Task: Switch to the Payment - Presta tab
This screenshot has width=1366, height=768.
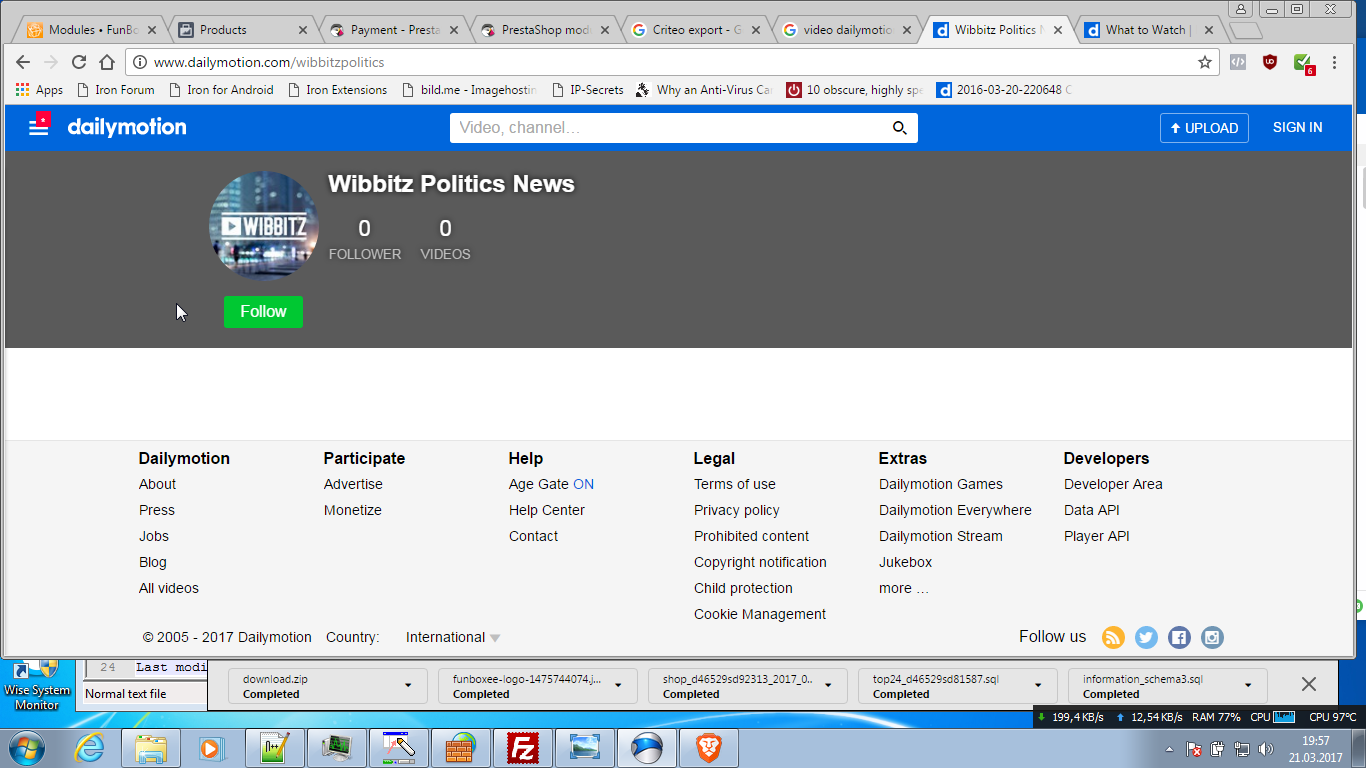Action: click(393, 30)
